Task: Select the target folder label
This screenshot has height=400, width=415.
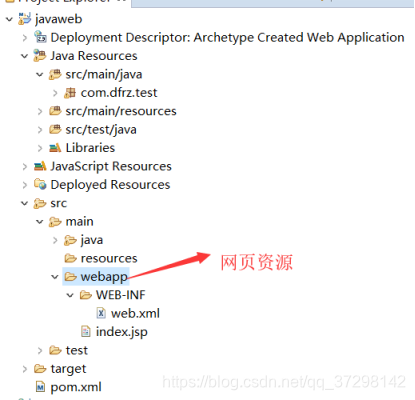Action: click(x=68, y=369)
